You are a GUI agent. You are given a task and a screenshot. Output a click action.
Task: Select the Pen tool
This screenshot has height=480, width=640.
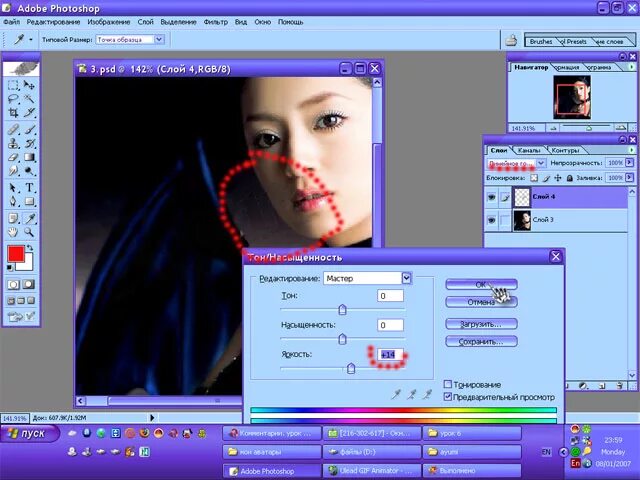(x=13, y=202)
